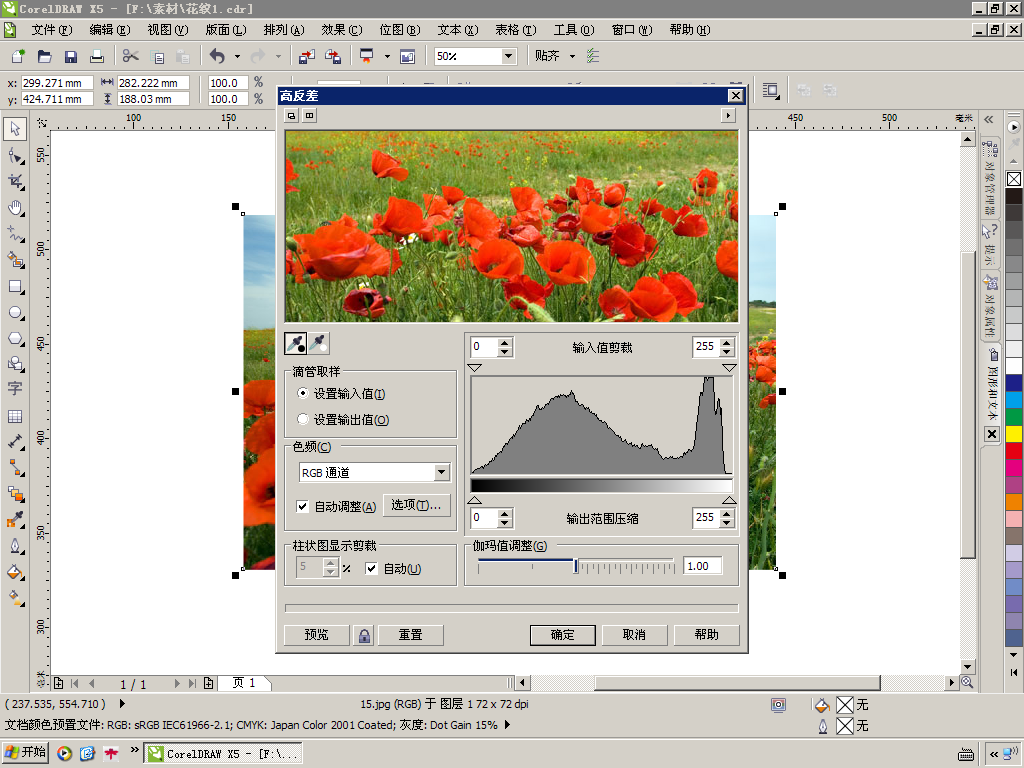Select the Pan hand tool

15,208
